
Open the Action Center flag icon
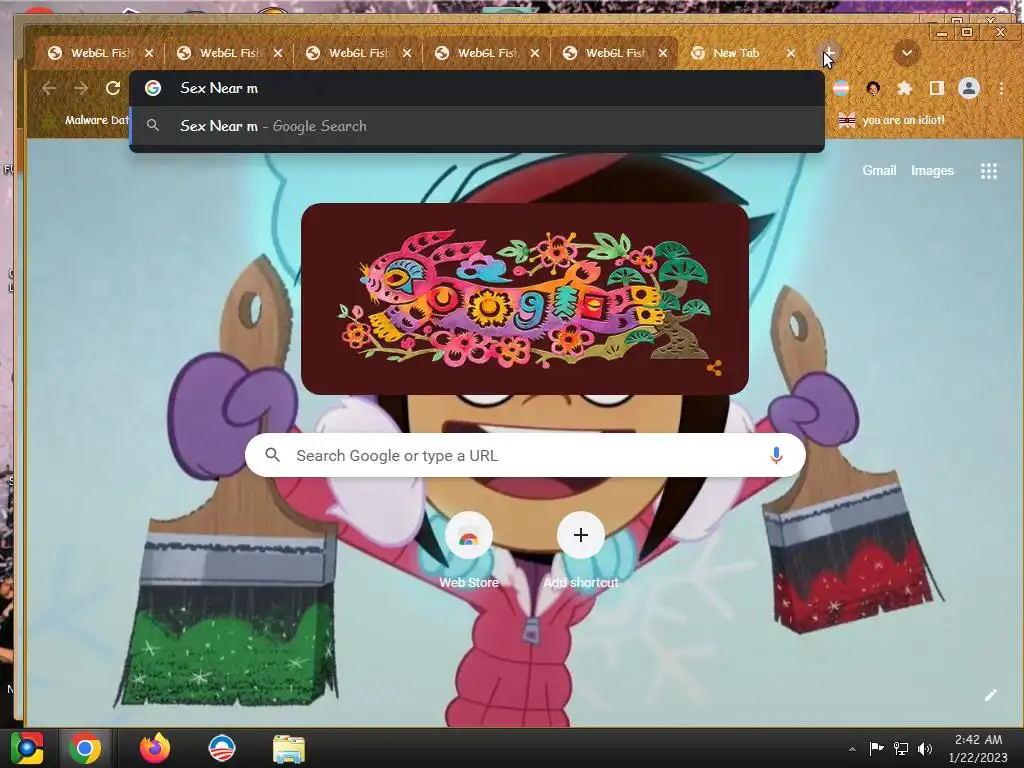(876, 748)
